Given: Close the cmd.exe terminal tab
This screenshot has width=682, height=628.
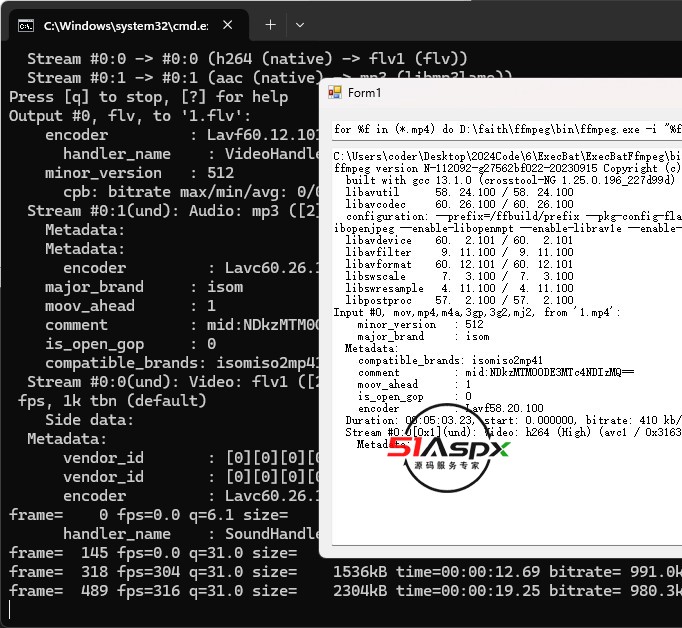Looking at the screenshot, I should tap(227, 25).
